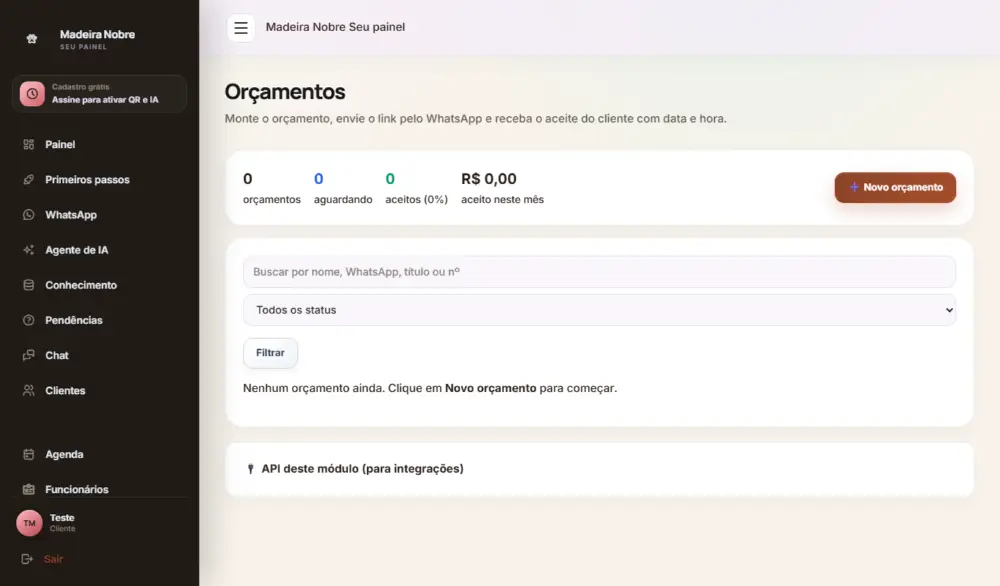Click the plus icon on Novo orçamento
Viewport: 1000px width, 586px height.
point(854,187)
